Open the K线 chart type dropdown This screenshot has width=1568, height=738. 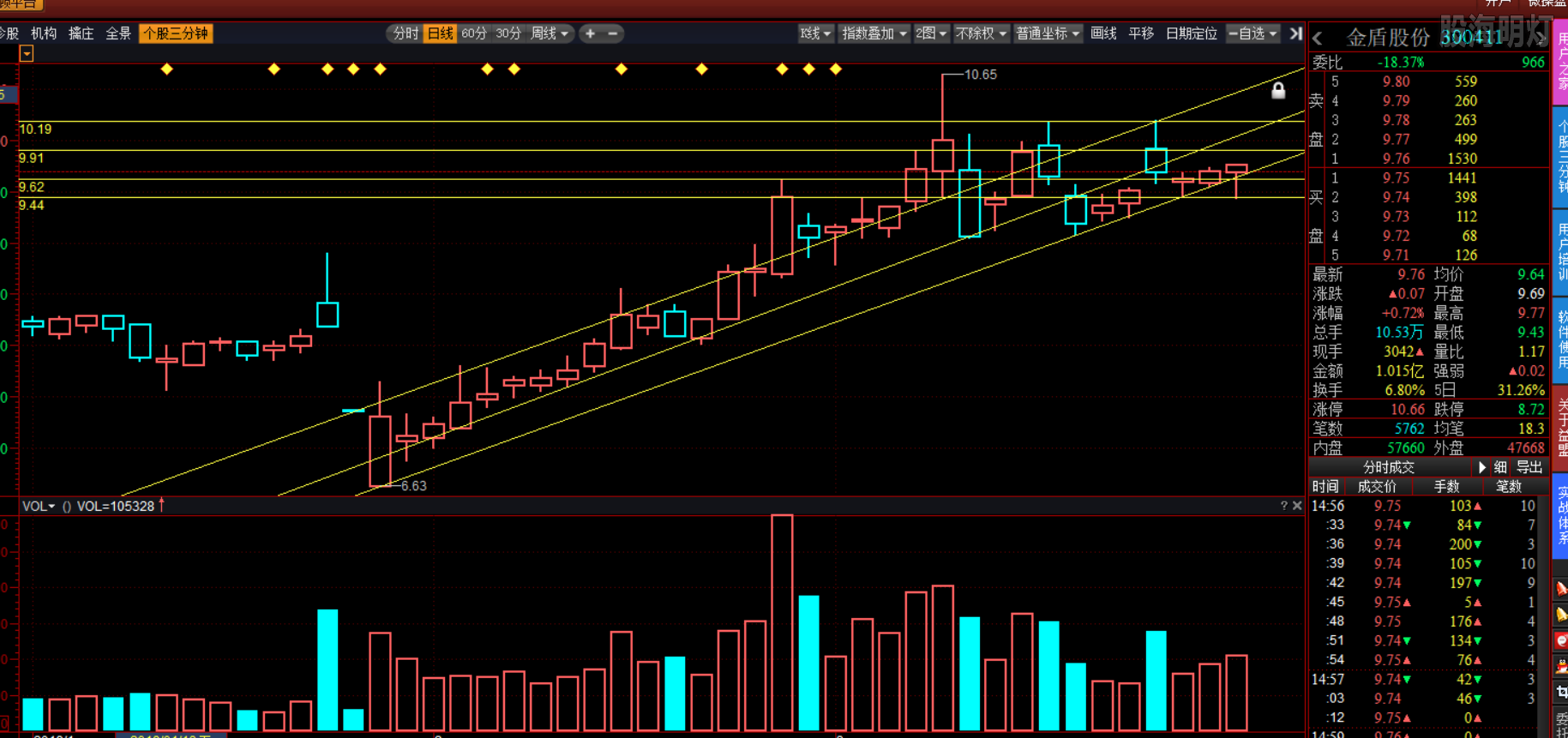click(x=815, y=33)
